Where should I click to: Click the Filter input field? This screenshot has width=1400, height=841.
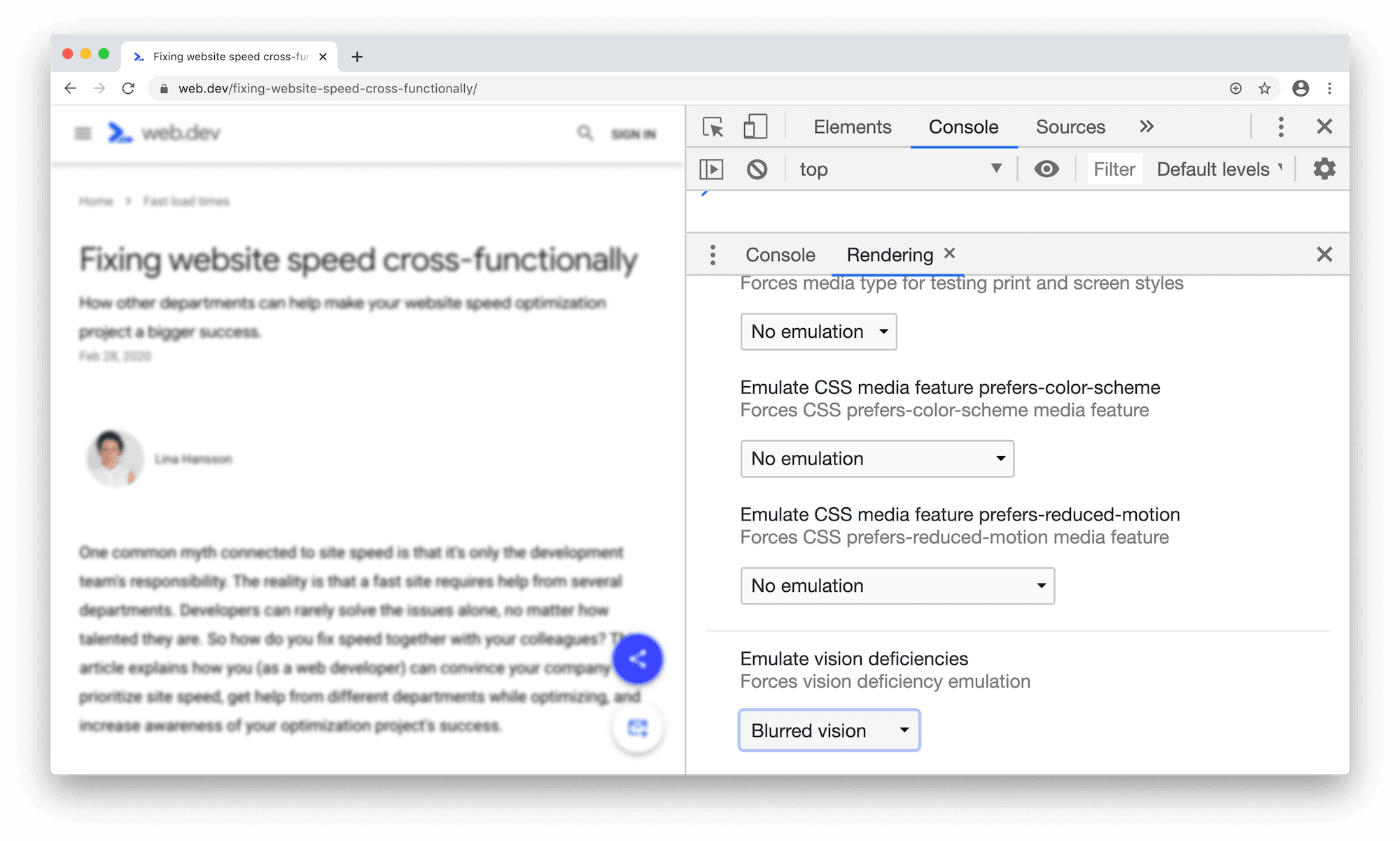[1113, 168]
